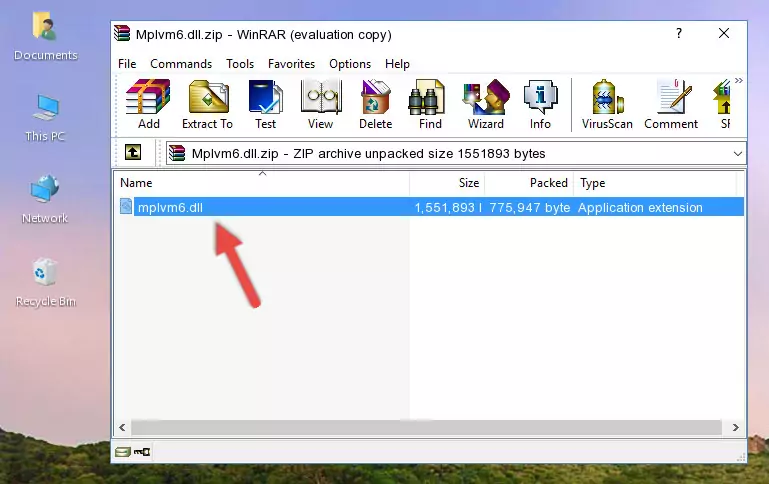Go up one folder level

tap(133, 153)
